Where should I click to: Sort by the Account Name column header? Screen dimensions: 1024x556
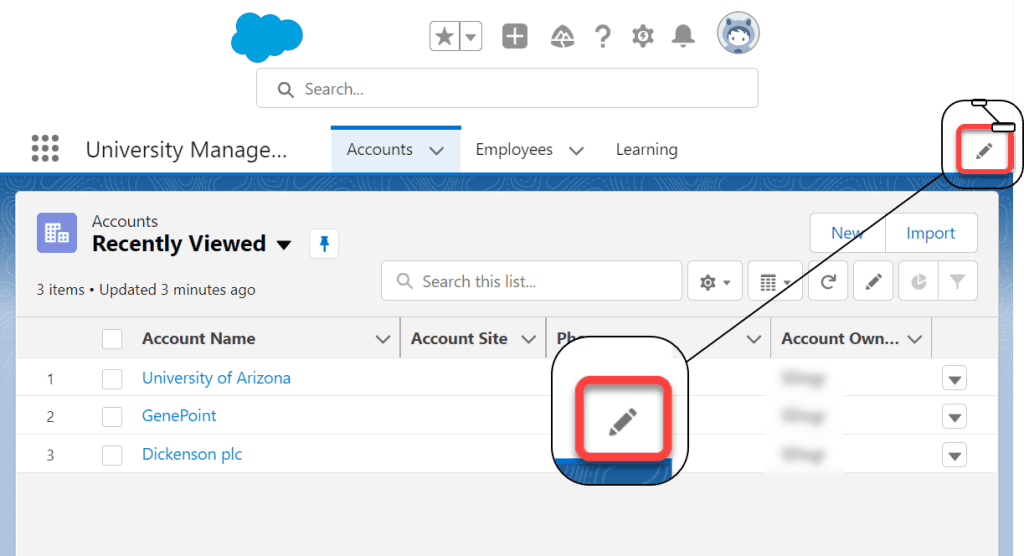tap(199, 338)
